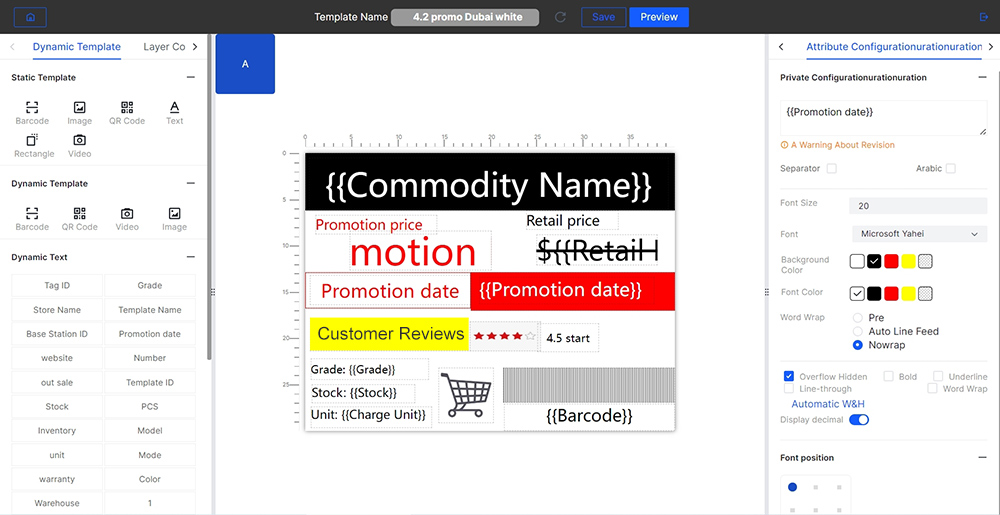Image resolution: width=1000 pixels, height=515 pixels.
Task: Click the Preview button
Action: (659, 17)
